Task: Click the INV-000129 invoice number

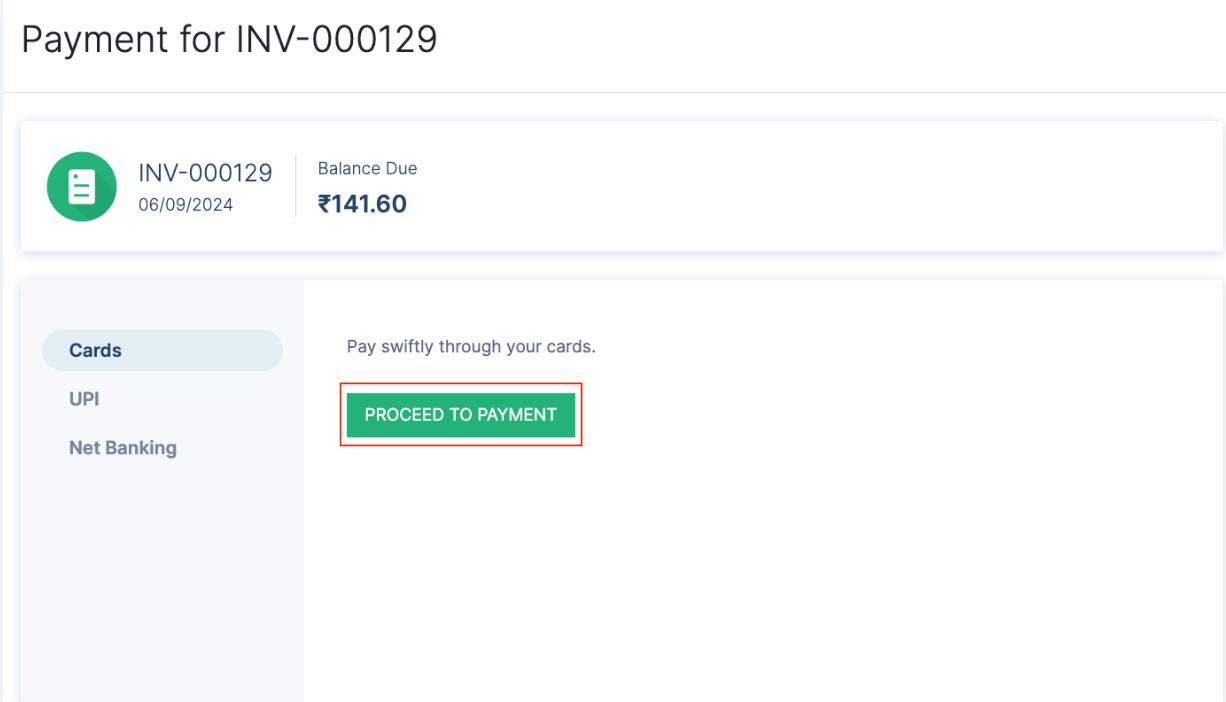Action: pyautogui.click(x=205, y=172)
